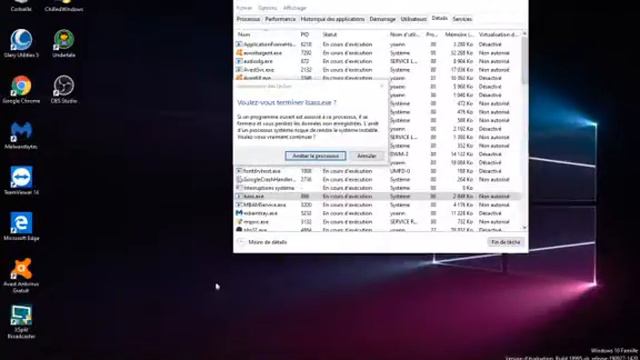Click the Fin de tâche button
The image size is (640, 360).
[x=506, y=242]
